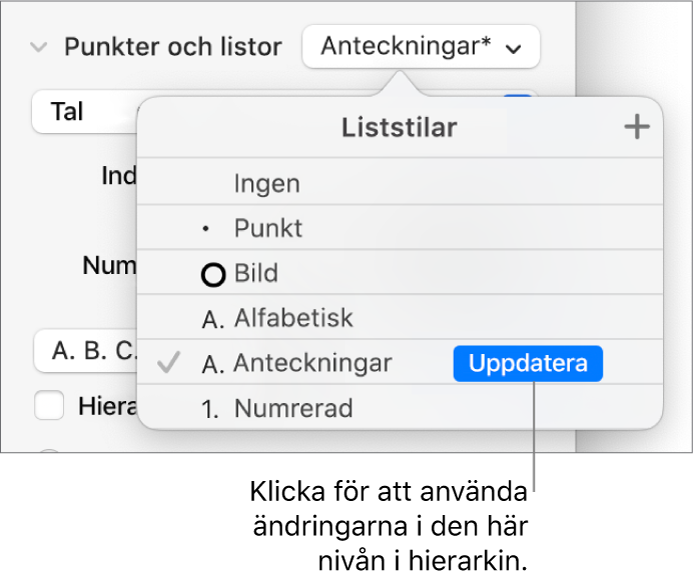Toggle the Hierarkiska checkbox
The height and width of the screenshot is (587, 694).
point(49,405)
